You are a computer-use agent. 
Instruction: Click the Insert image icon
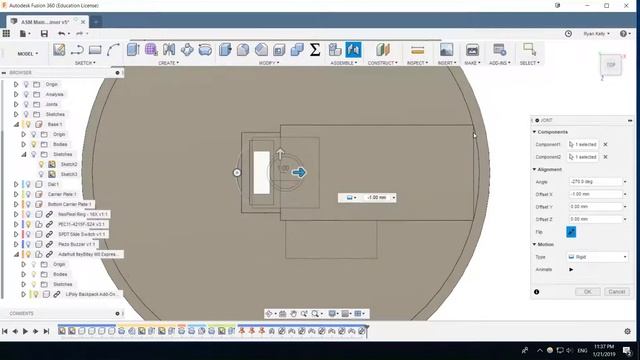point(446,50)
